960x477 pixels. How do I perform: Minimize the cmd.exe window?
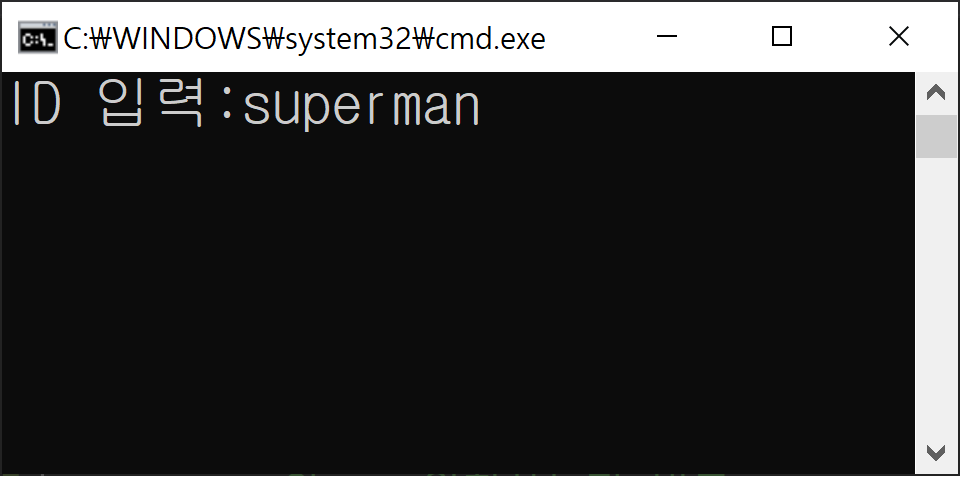[x=667, y=37]
